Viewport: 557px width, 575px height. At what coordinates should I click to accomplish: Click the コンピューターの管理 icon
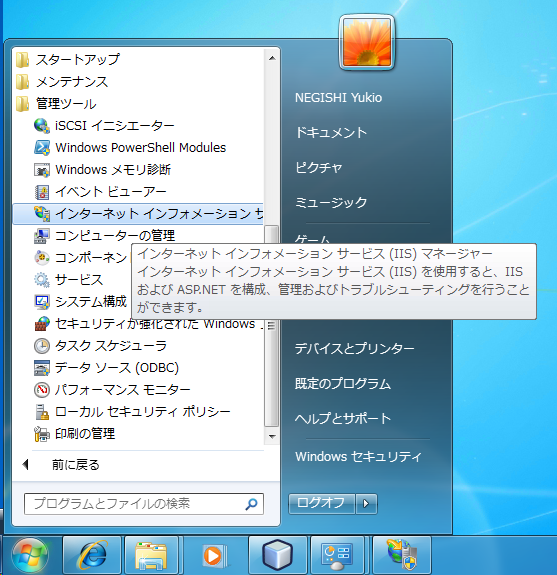[42, 236]
